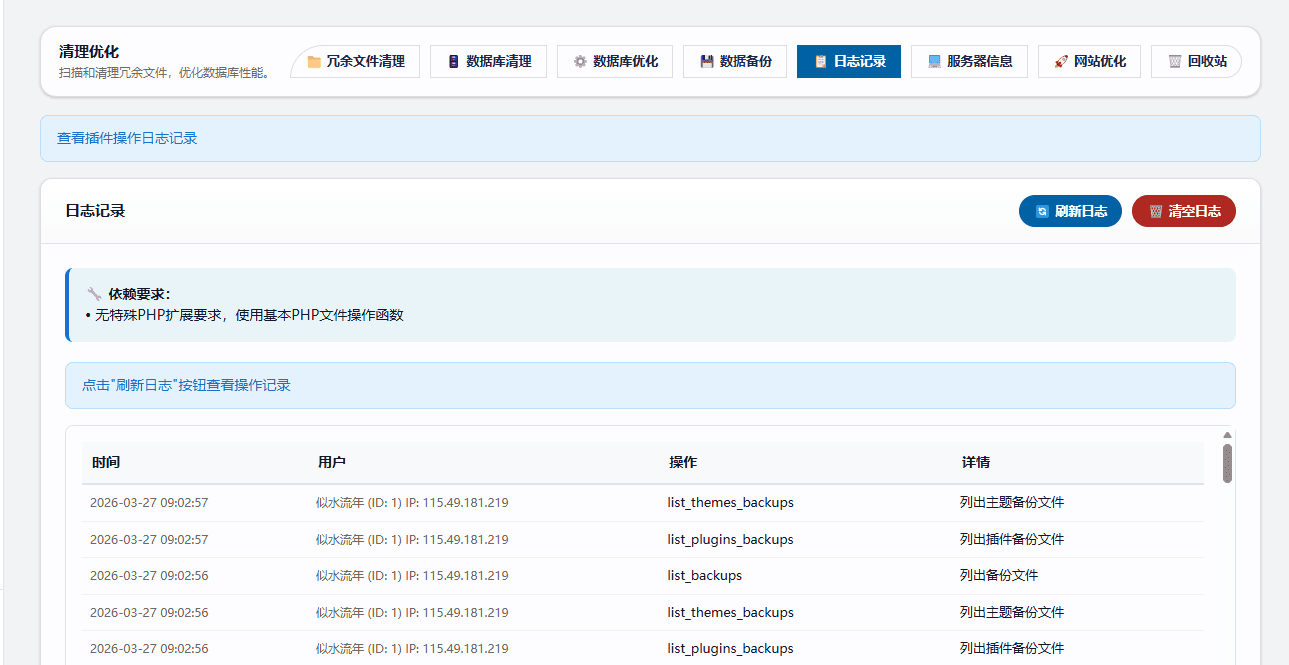Image resolution: width=1289 pixels, height=665 pixels.
Task: Click the time cell of the list_backups row
Action: click(x=149, y=576)
